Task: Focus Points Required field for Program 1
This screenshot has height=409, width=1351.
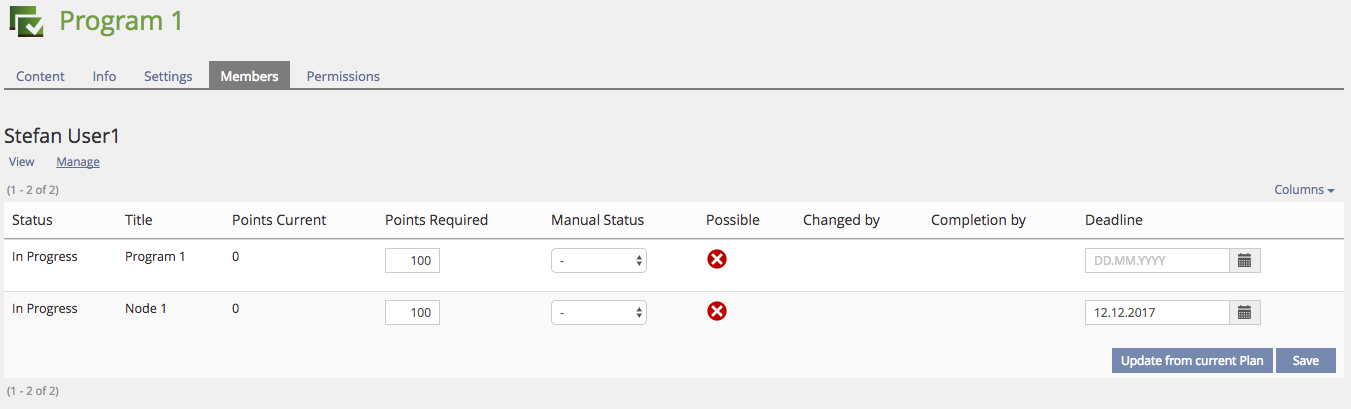Action: click(412, 260)
